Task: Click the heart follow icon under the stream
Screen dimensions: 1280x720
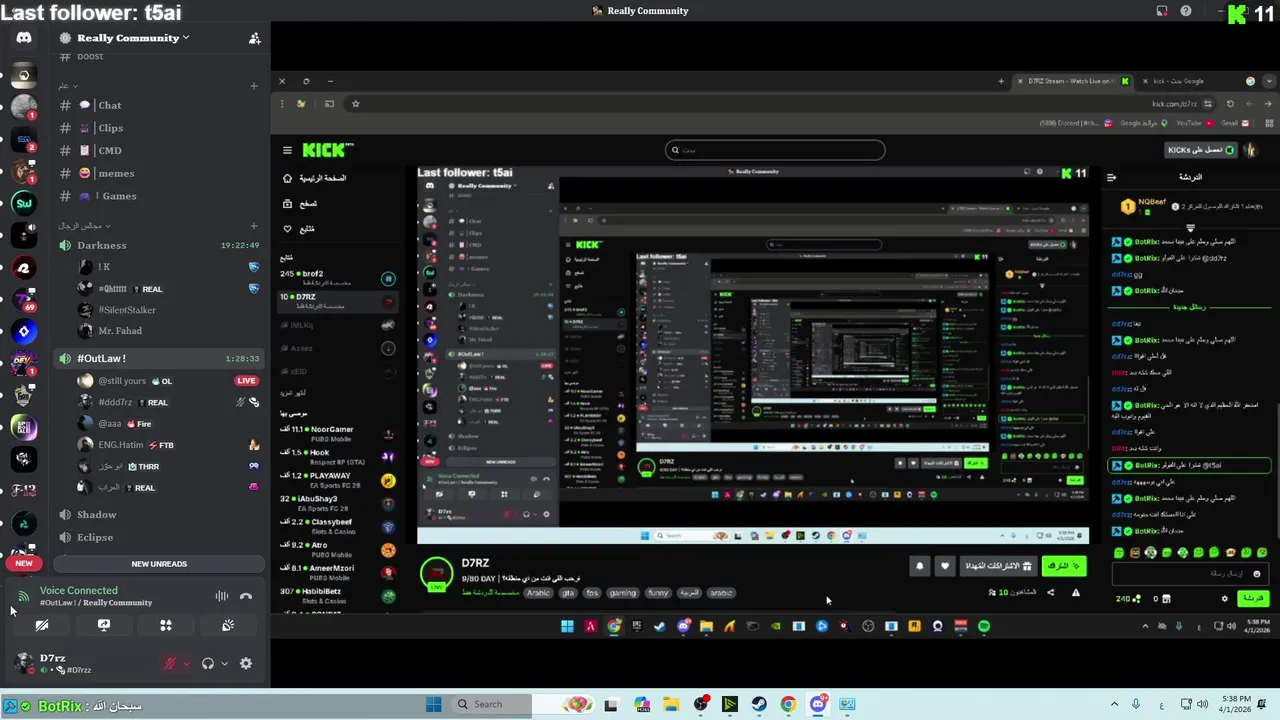Action: click(945, 566)
